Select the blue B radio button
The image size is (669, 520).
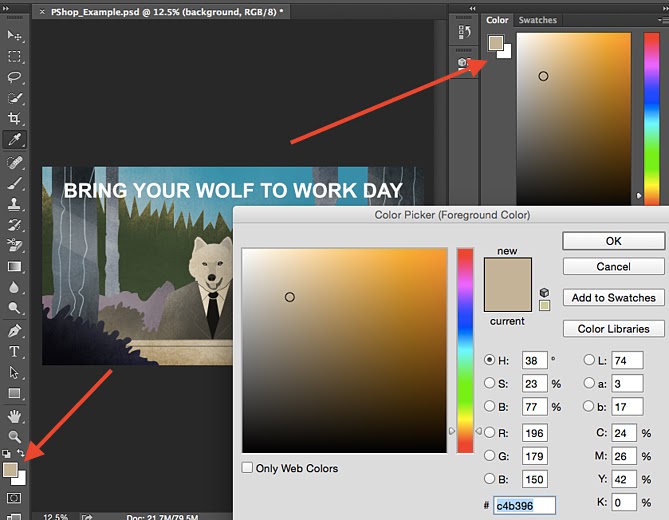click(x=489, y=478)
